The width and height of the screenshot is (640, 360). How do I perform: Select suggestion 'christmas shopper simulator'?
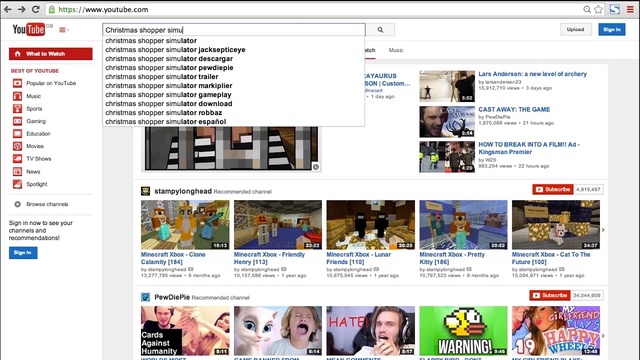point(233,41)
